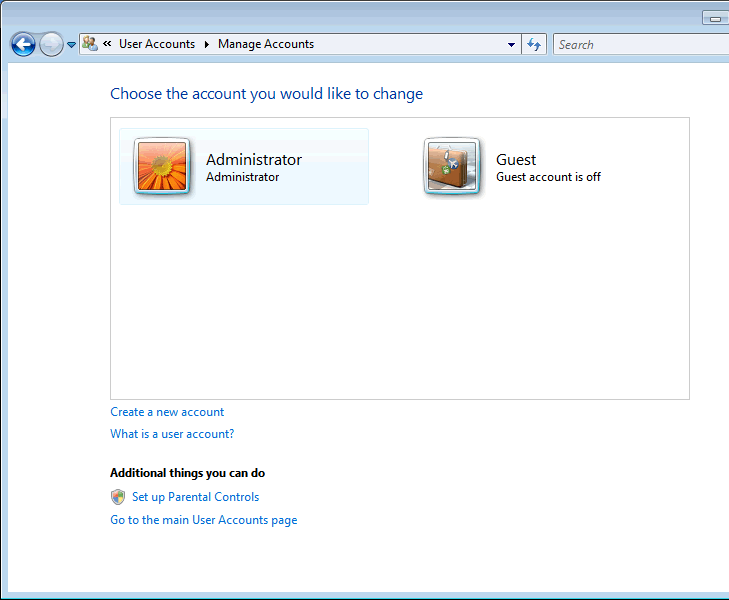Select the Administrator account name

tap(254, 160)
